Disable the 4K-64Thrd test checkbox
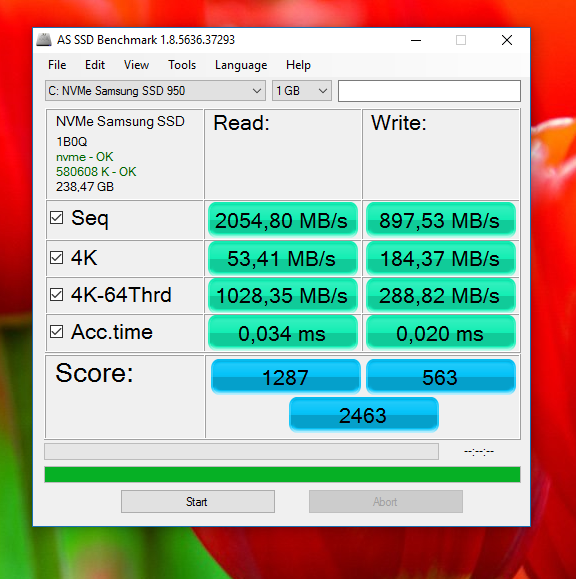The width and height of the screenshot is (576, 579). pyautogui.click(x=56, y=294)
